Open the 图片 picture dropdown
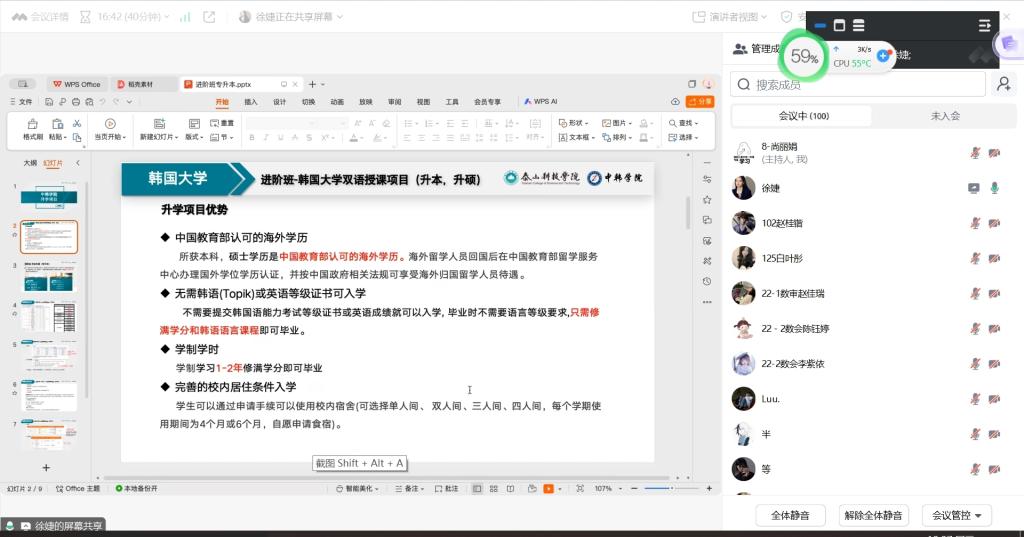 (x=616, y=123)
